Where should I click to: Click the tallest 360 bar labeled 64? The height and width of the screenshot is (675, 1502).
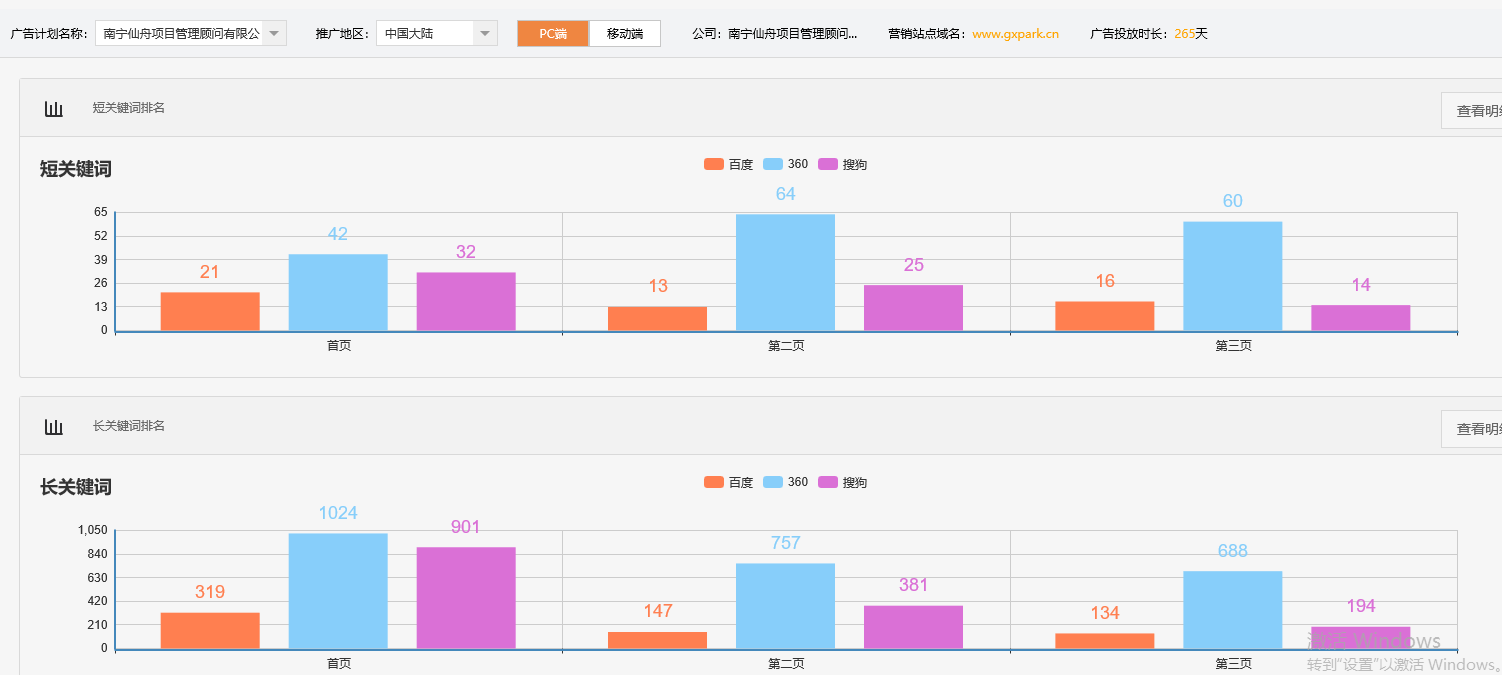coord(785,270)
